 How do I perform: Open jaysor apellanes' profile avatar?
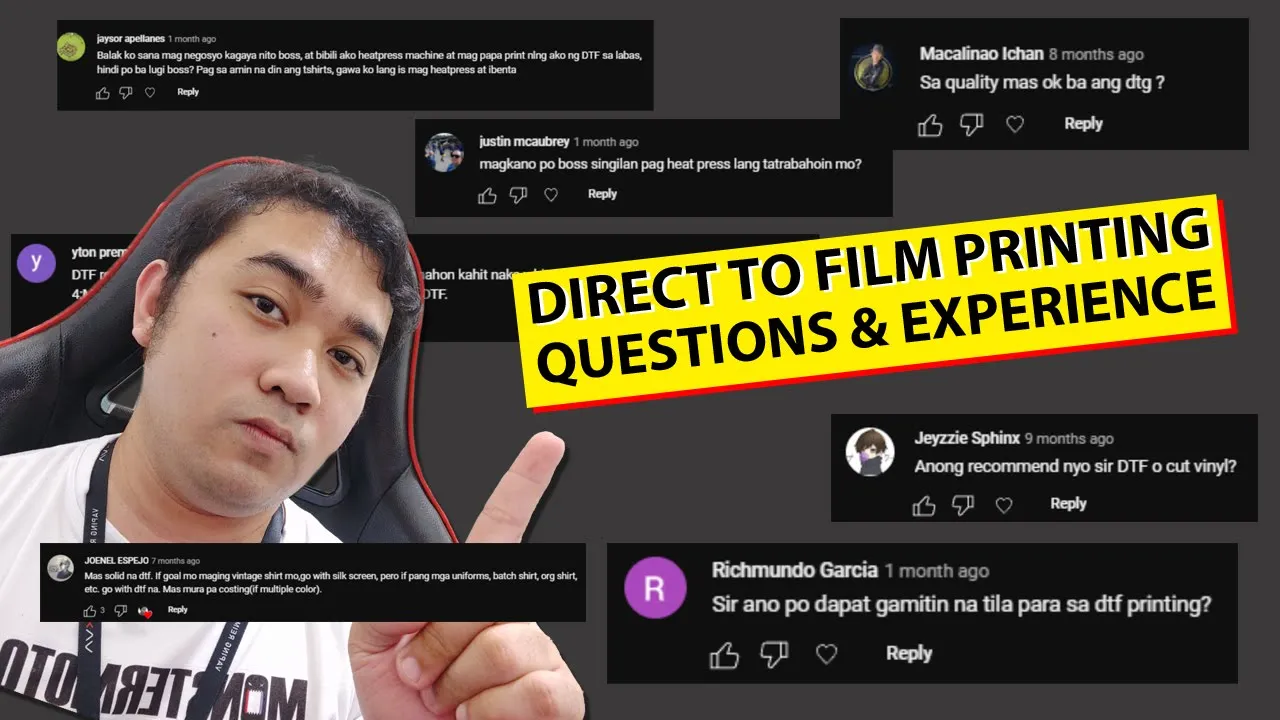click(71, 47)
